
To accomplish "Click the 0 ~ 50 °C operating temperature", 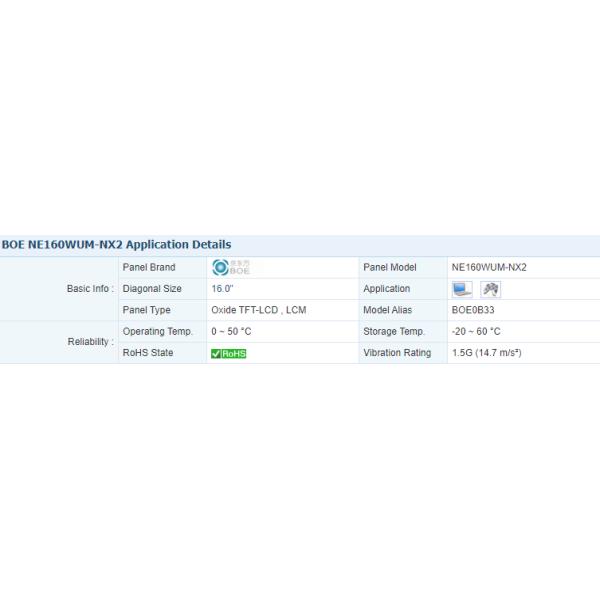I will click(231, 331).
